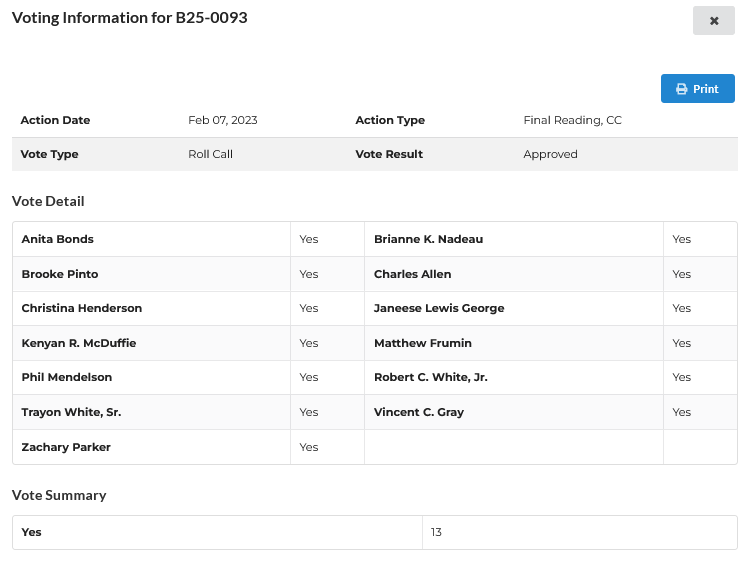Viewport: 744px width, 565px height.
Task: Select Kenyan R. McDuffie name
Action: pyautogui.click(x=79, y=343)
